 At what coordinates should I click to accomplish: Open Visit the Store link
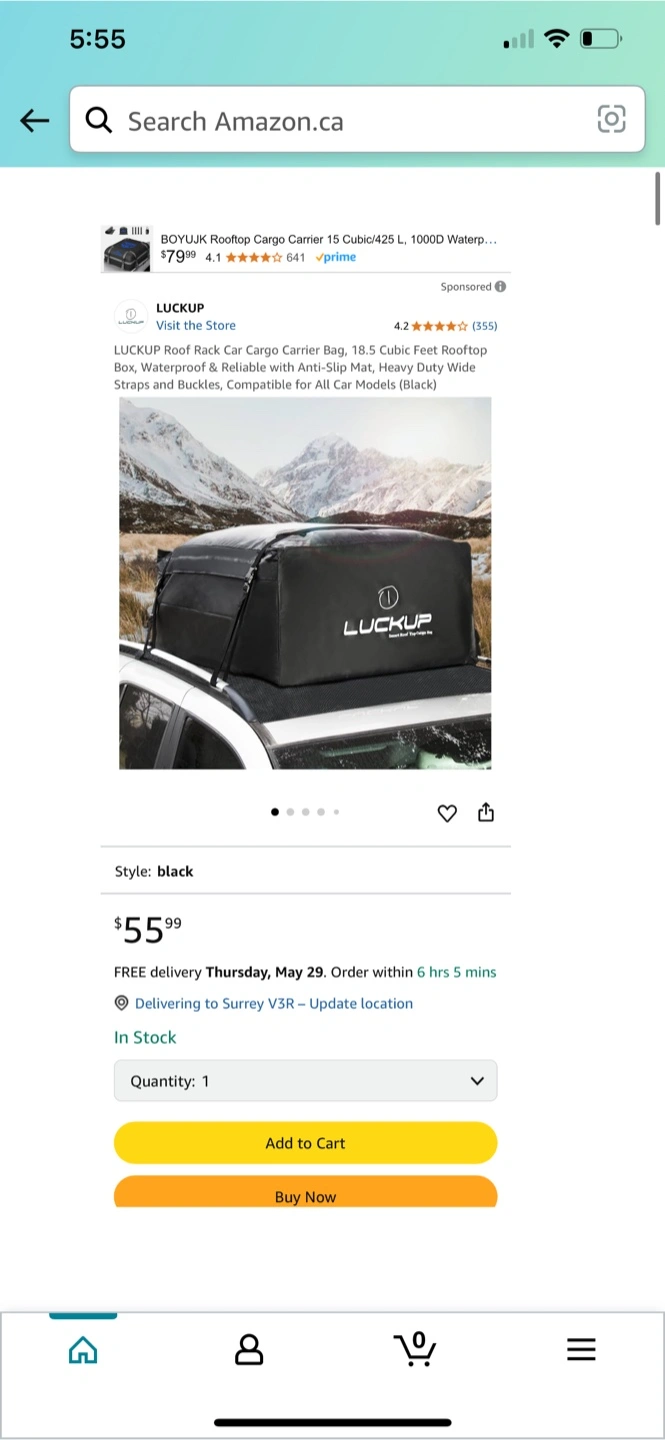point(196,326)
